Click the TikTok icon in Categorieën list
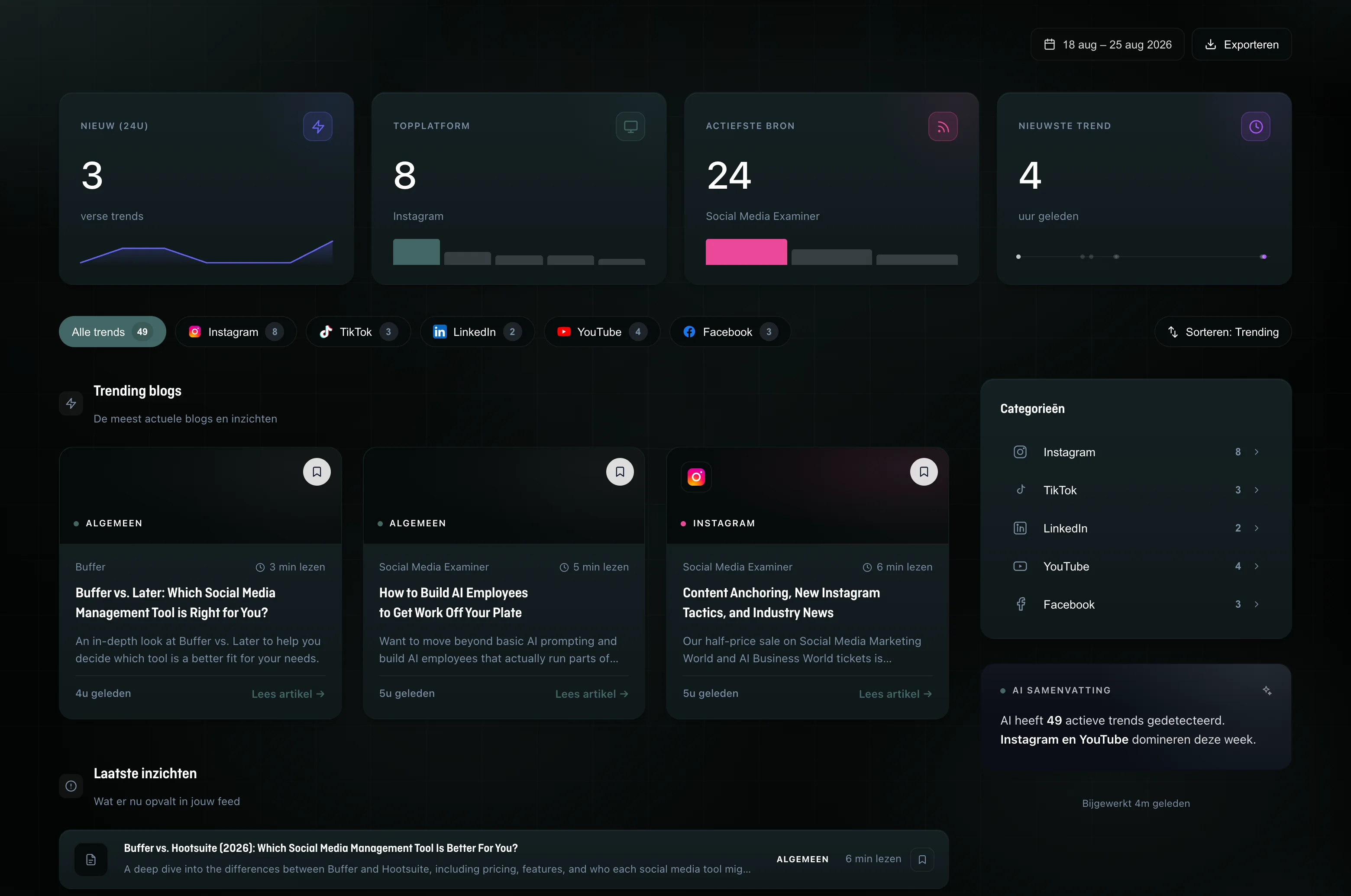 point(1020,490)
